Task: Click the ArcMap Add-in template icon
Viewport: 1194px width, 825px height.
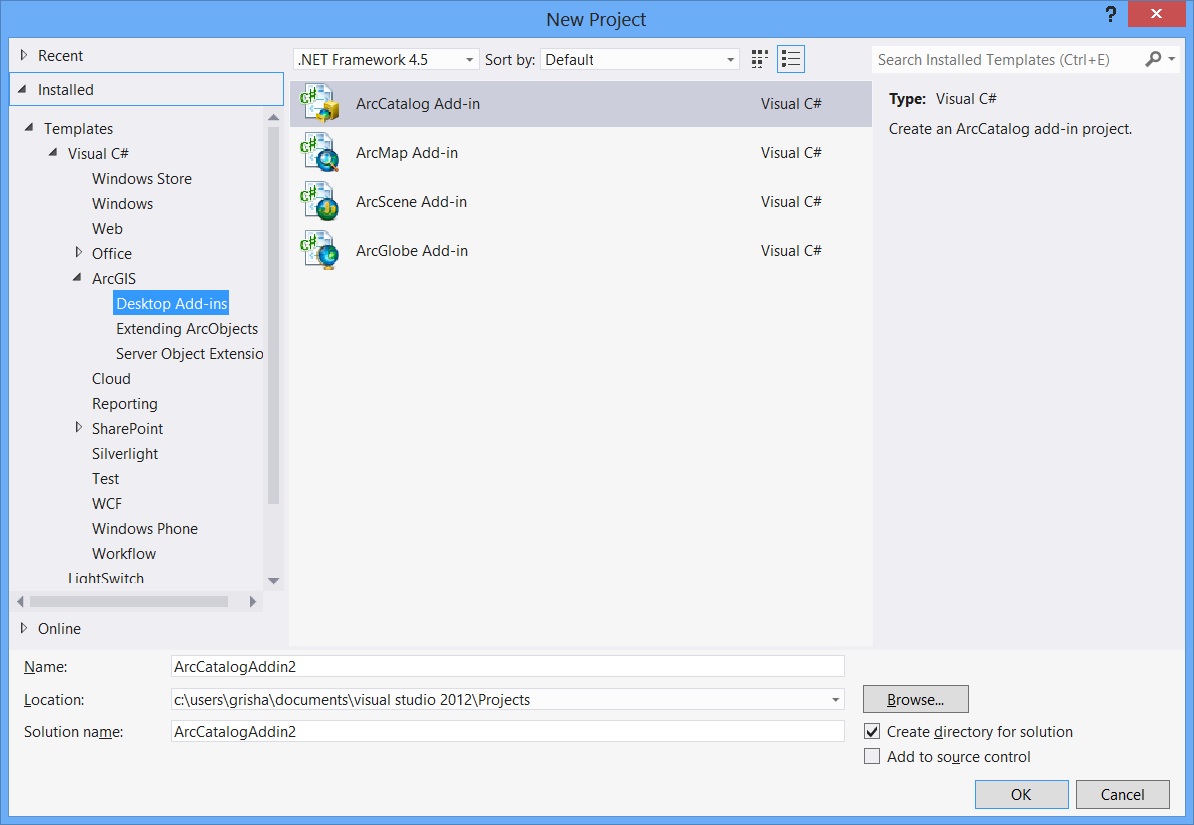Action: click(x=320, y=152)
